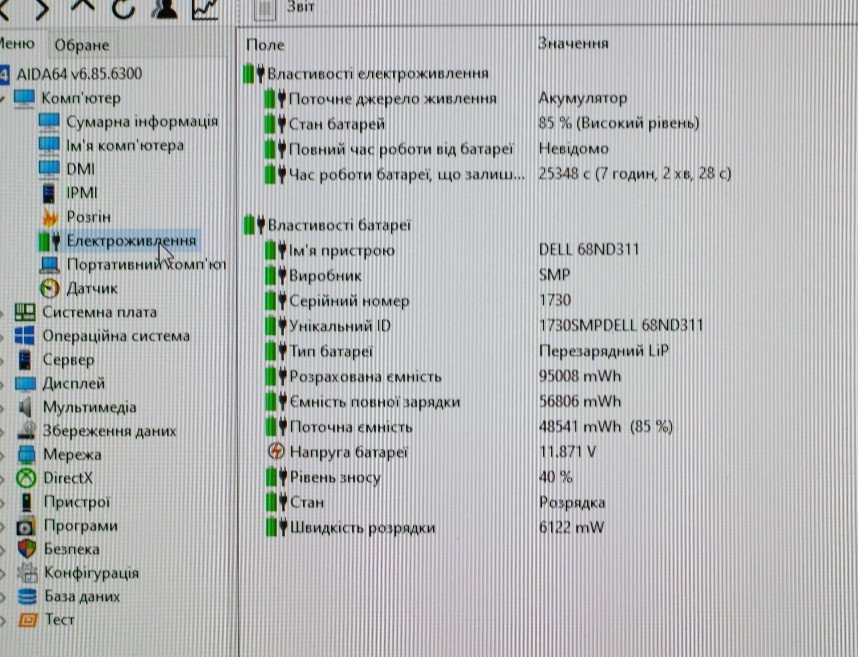Expand the Мультимедіа tree node

tap(4, 408)
